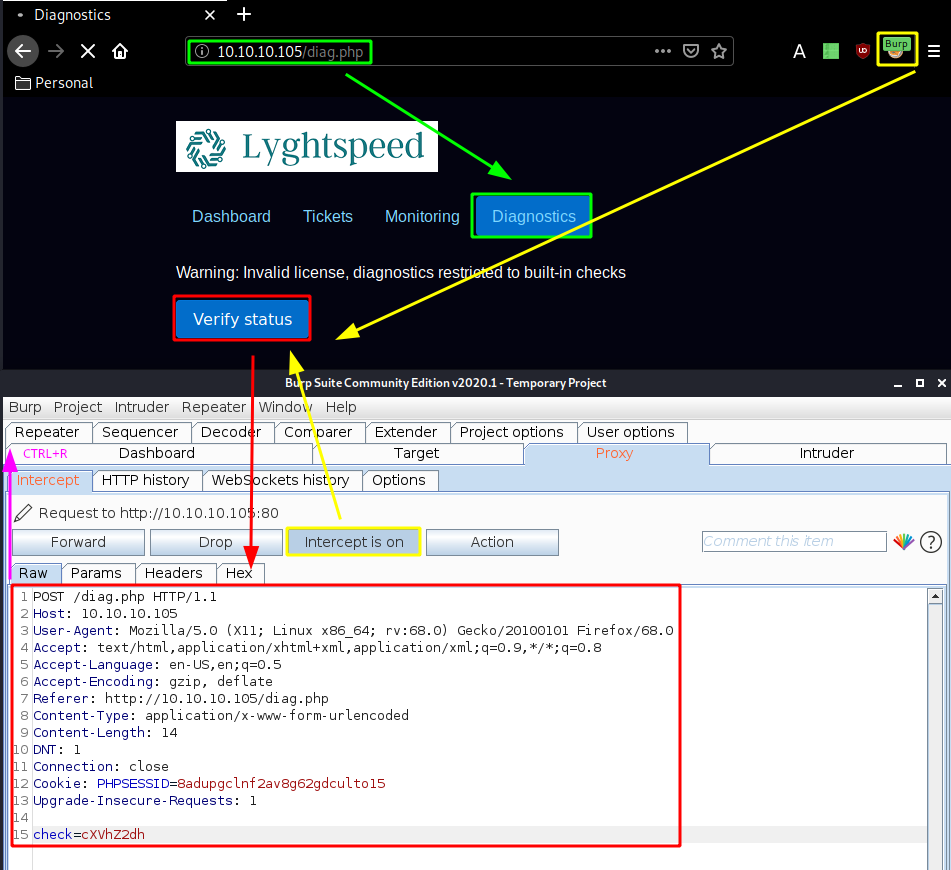
Task: Click the address bar URL field
Action: (459, 52)
